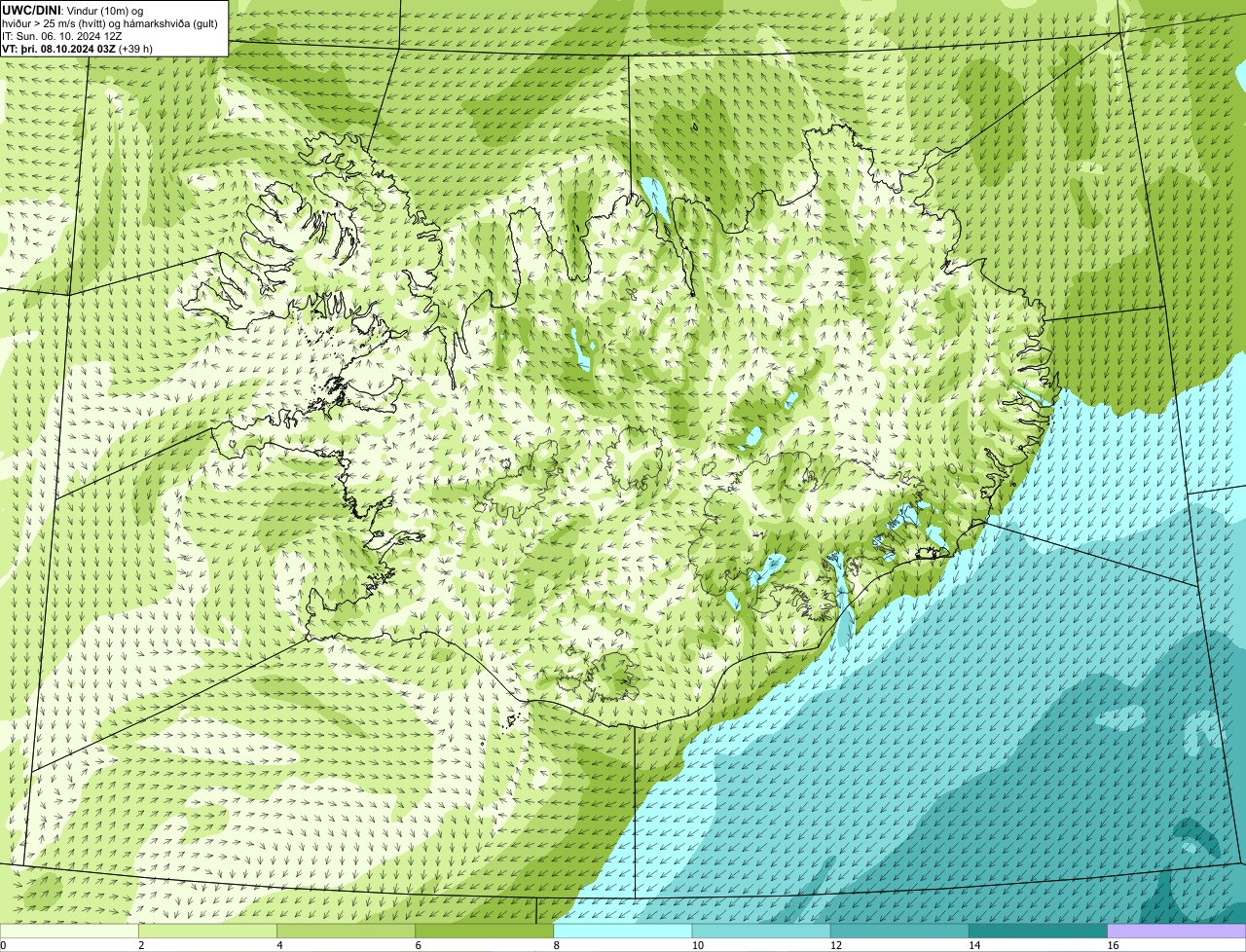Click the 12–14 m/s teal legend swatch

coord(899,931)
